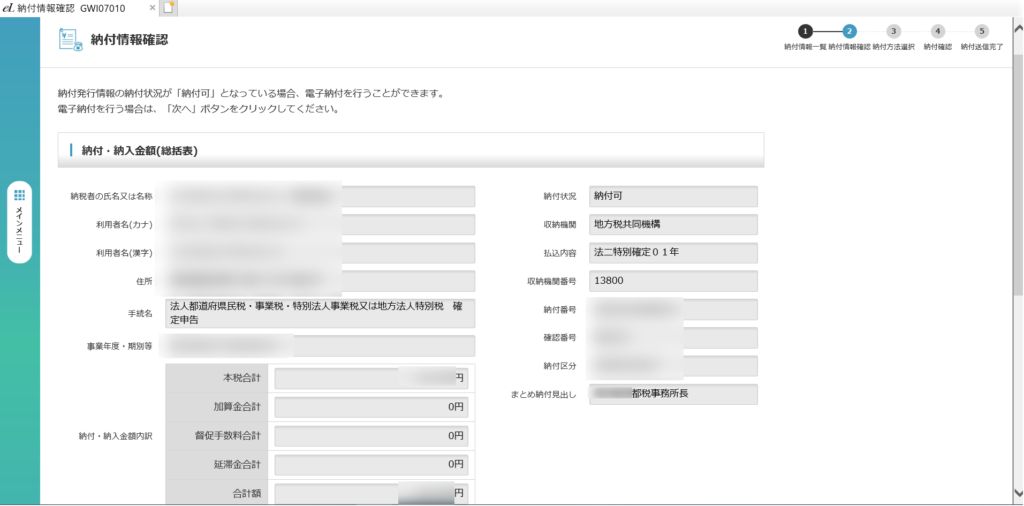Open the メインメニュー grid icon
The width and height of the screenshot is (1024, 506).
tap(20, 195)
